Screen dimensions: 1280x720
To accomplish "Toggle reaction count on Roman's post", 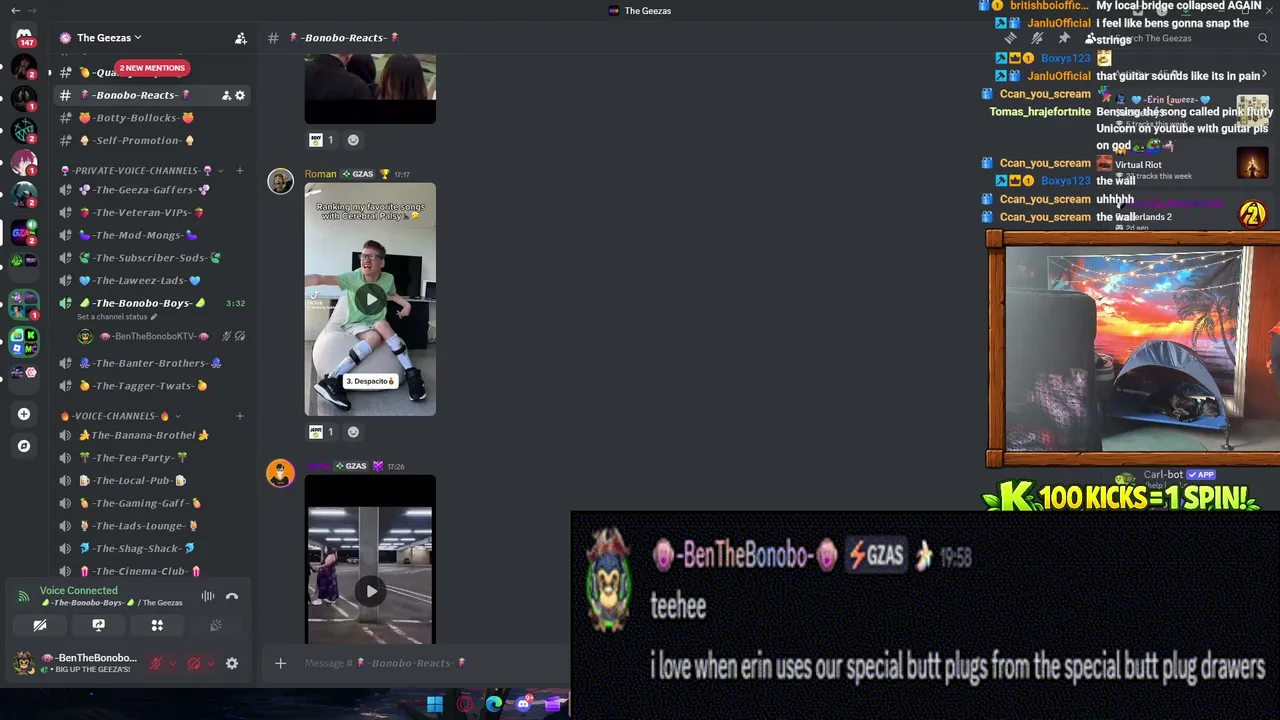I will (x=322, y=432).
